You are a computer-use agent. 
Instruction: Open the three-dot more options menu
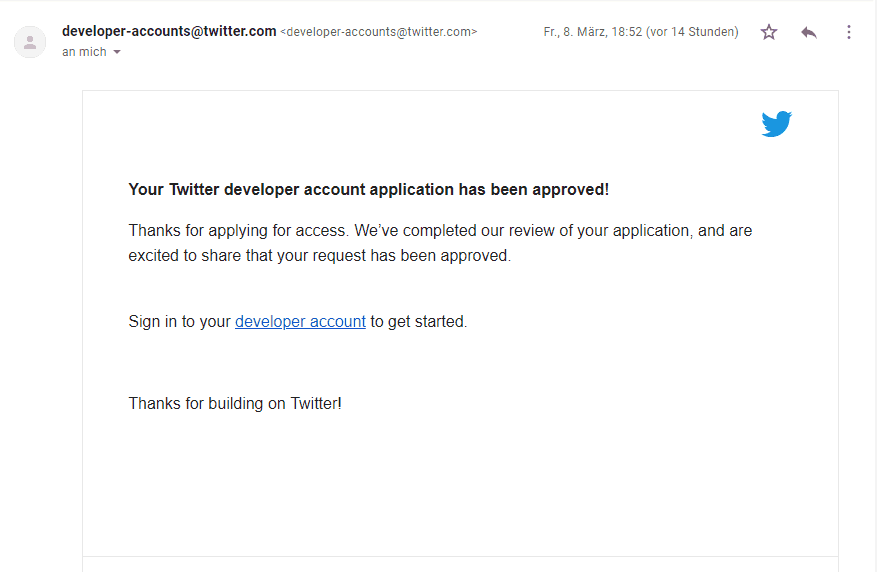pos(848,32)
